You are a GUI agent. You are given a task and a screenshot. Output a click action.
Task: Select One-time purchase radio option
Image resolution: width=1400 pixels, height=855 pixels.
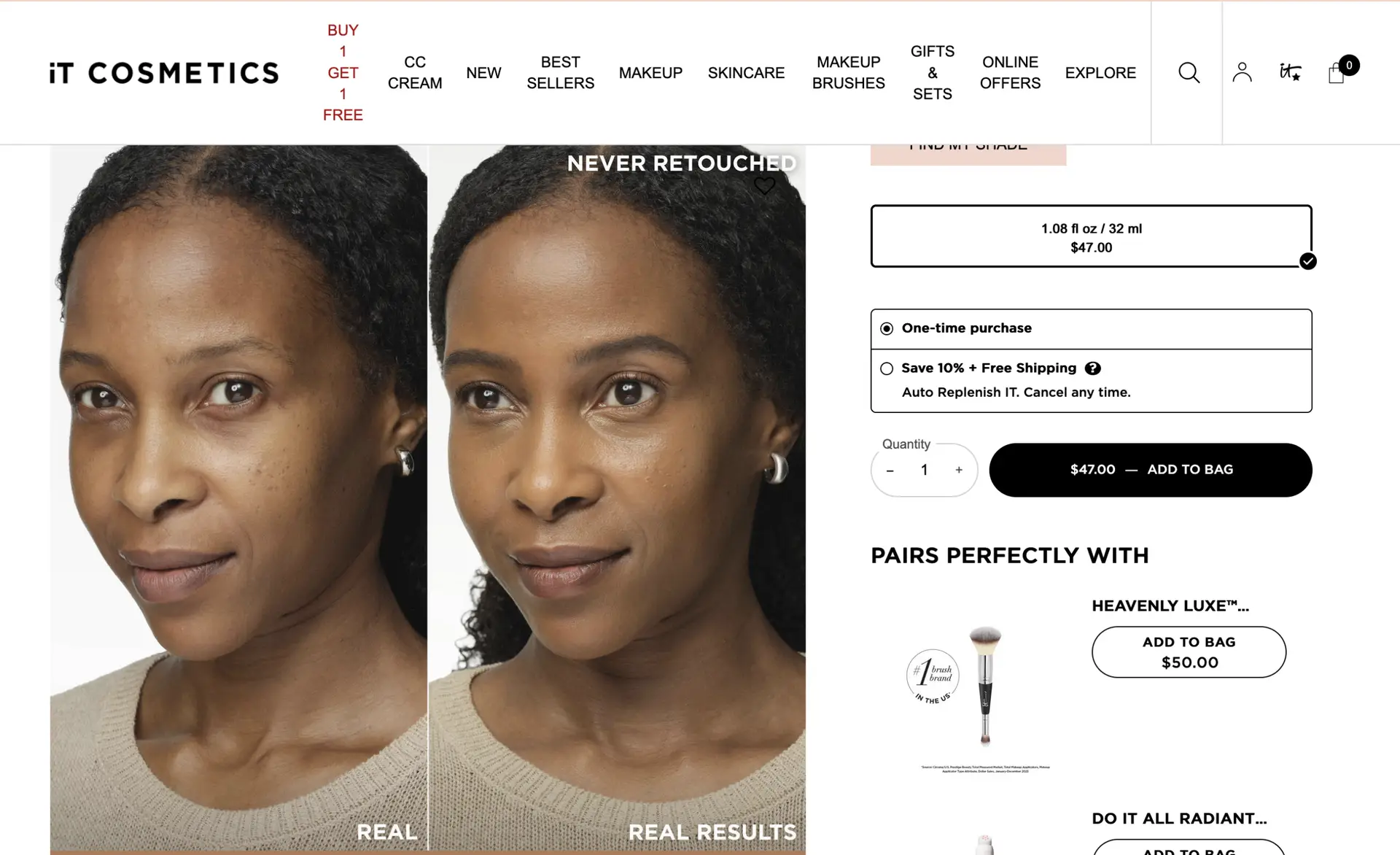click(x=887, y=328)
